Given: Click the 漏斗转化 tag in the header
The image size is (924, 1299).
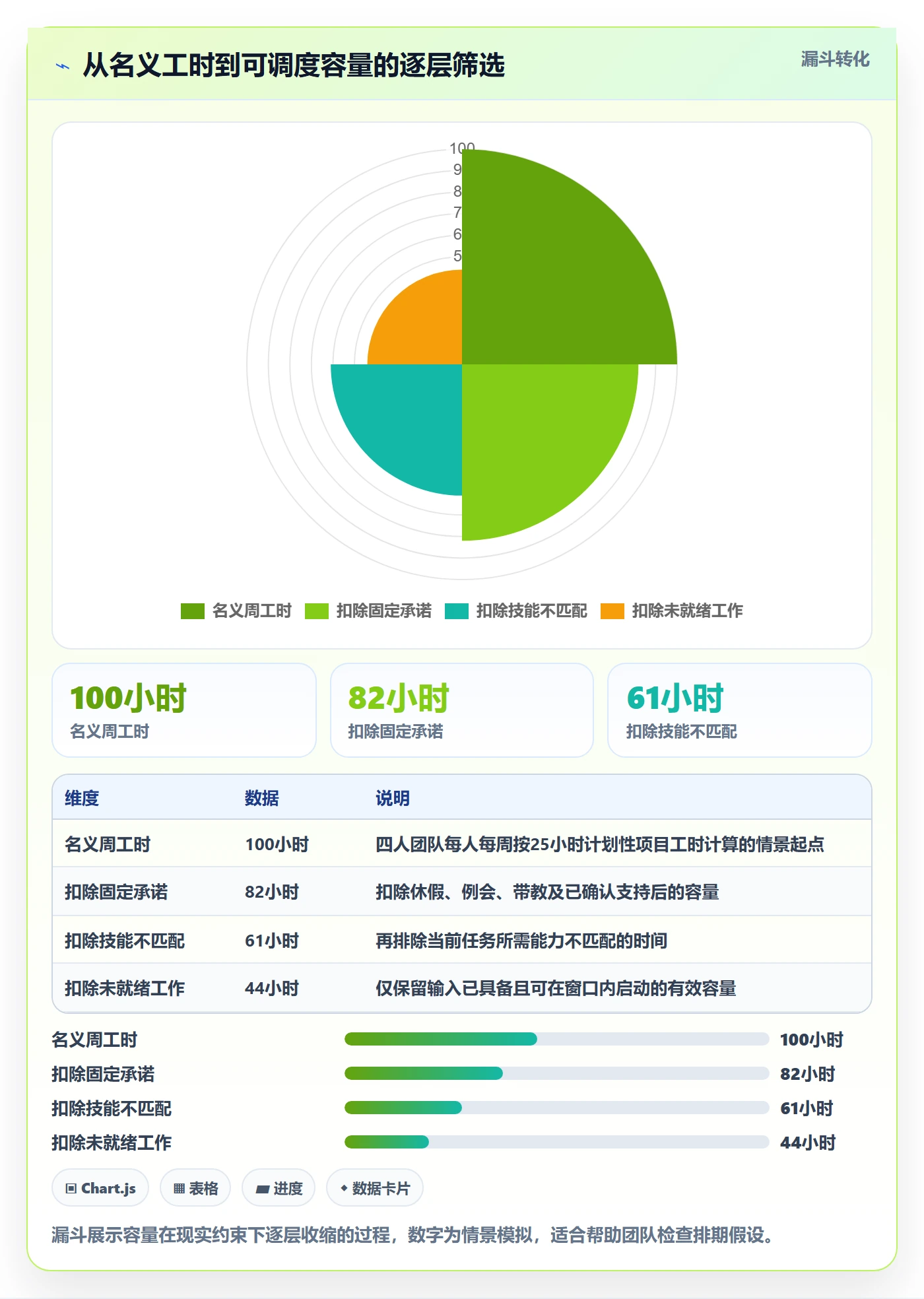Looking at the screenshot, I should tap(835, 59).
